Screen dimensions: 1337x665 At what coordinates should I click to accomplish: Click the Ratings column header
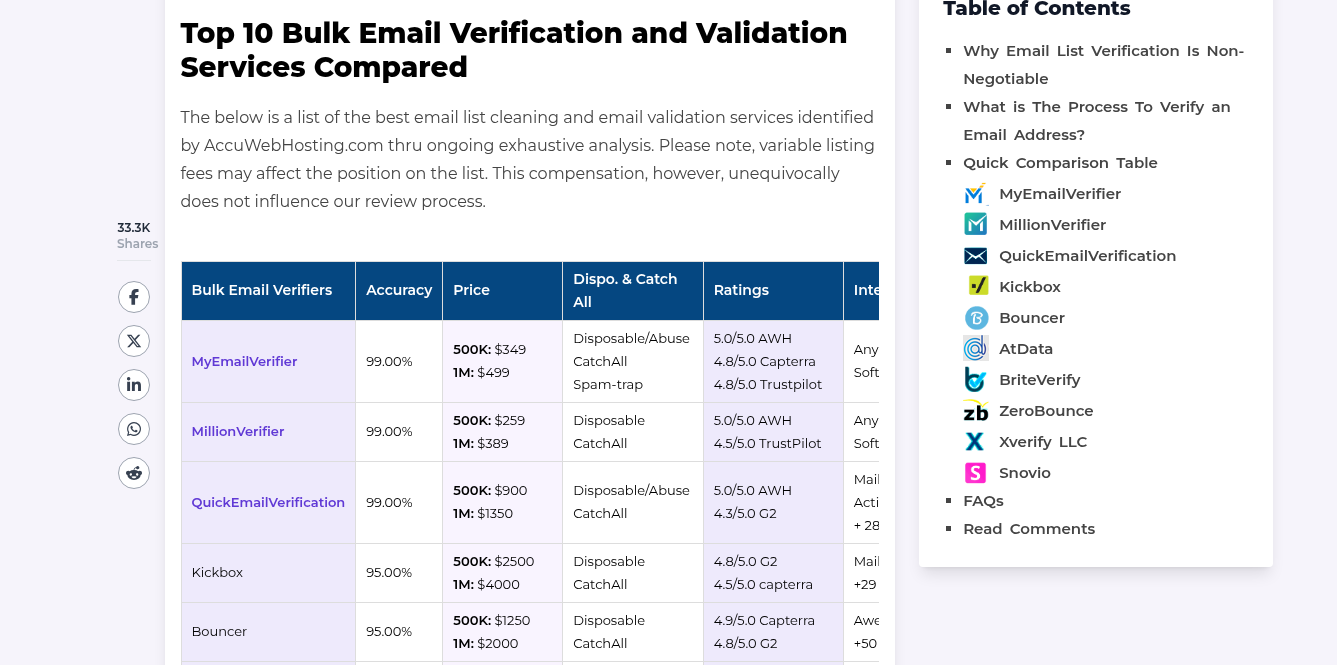click(741, 290)
